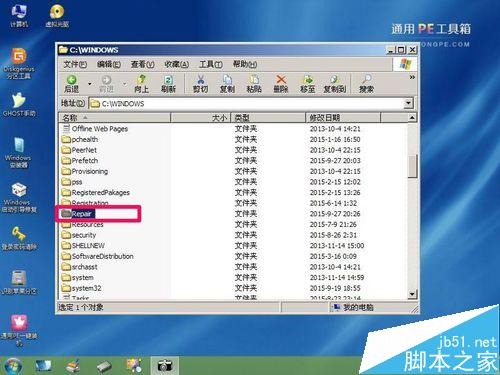Select the pchealth folder
The height and width of the screenshot is (375, 500).
coord(80,139)
